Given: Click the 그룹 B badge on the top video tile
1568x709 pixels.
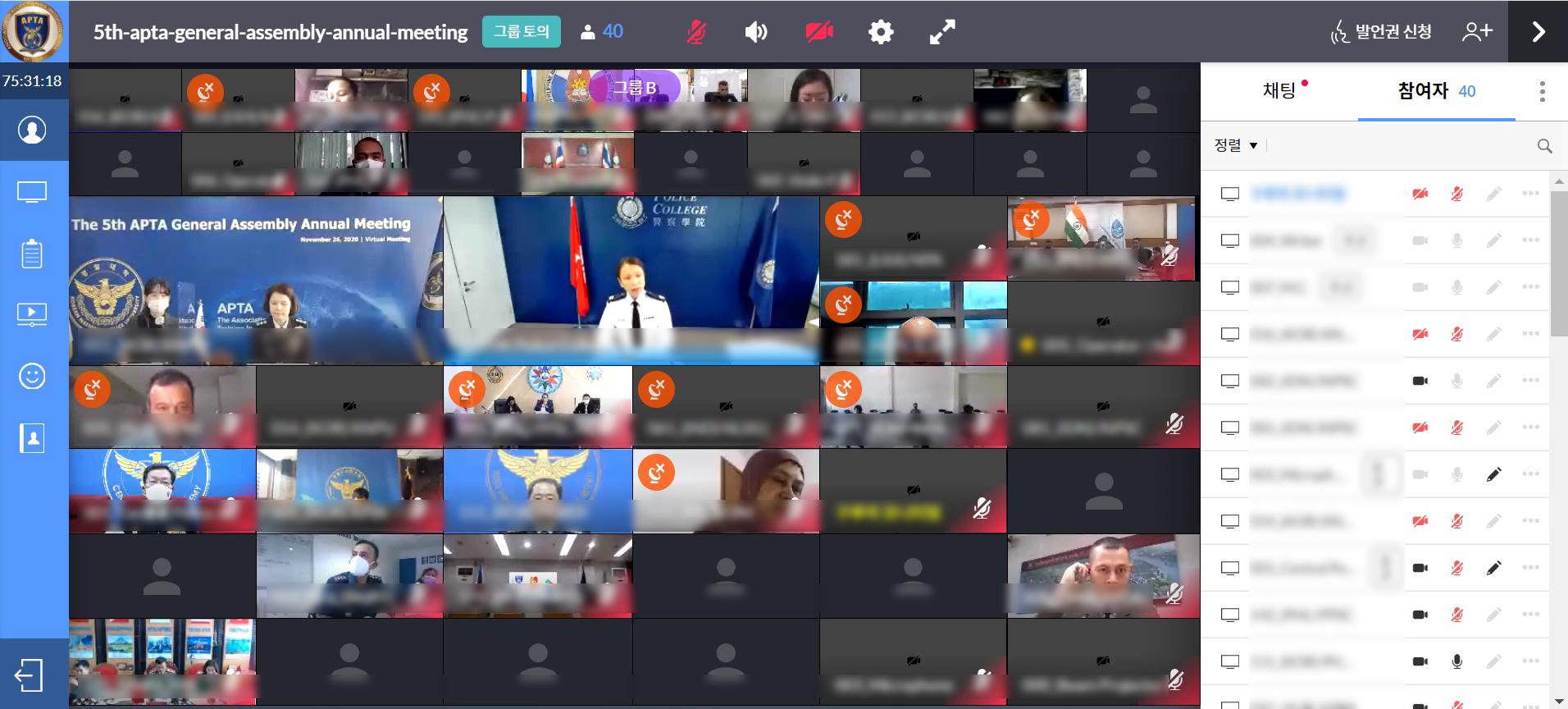Looking at the screenshot, I should click(x=635, y=87).
